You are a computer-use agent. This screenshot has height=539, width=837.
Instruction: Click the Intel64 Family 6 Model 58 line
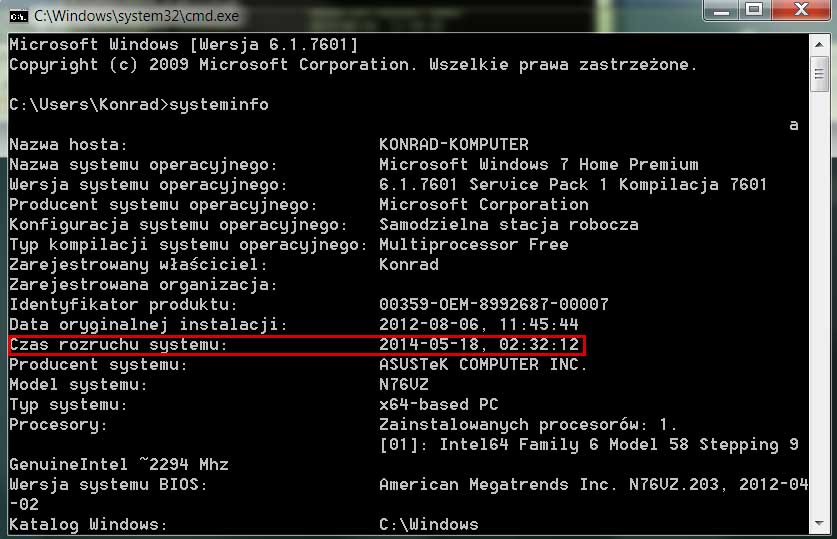tap(589, 445)
